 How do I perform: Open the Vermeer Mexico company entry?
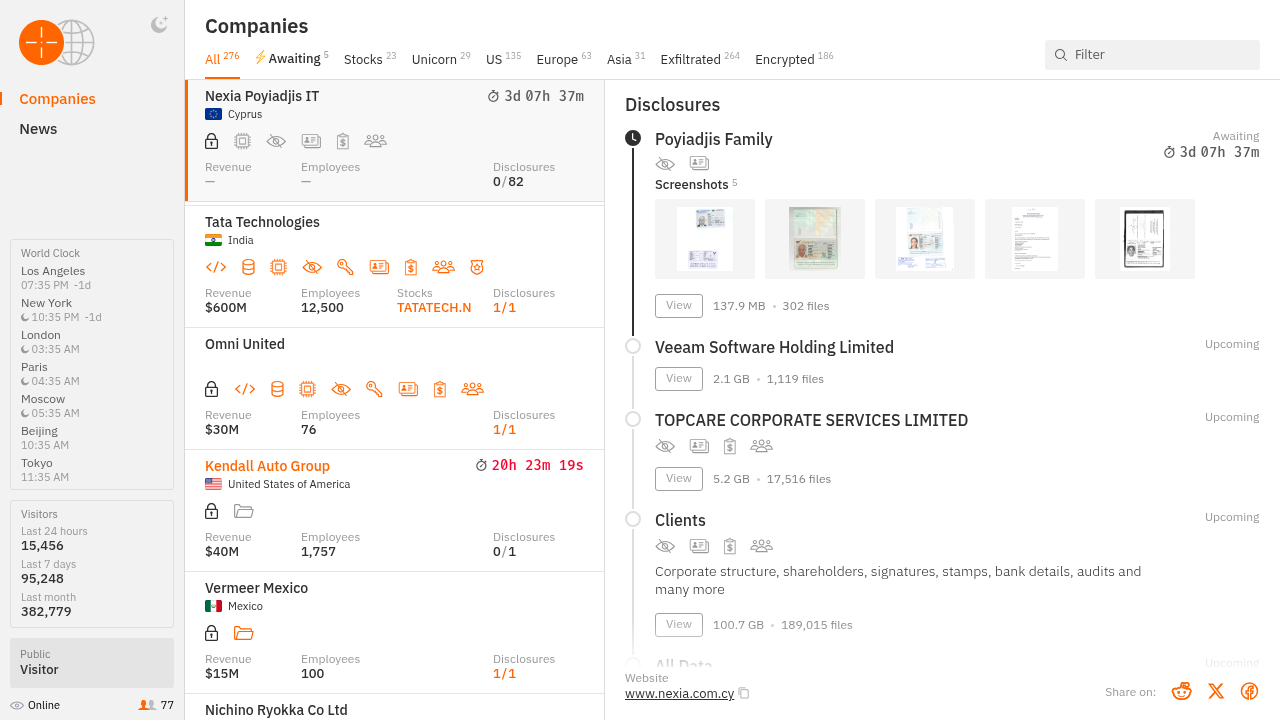pos(395,633)
